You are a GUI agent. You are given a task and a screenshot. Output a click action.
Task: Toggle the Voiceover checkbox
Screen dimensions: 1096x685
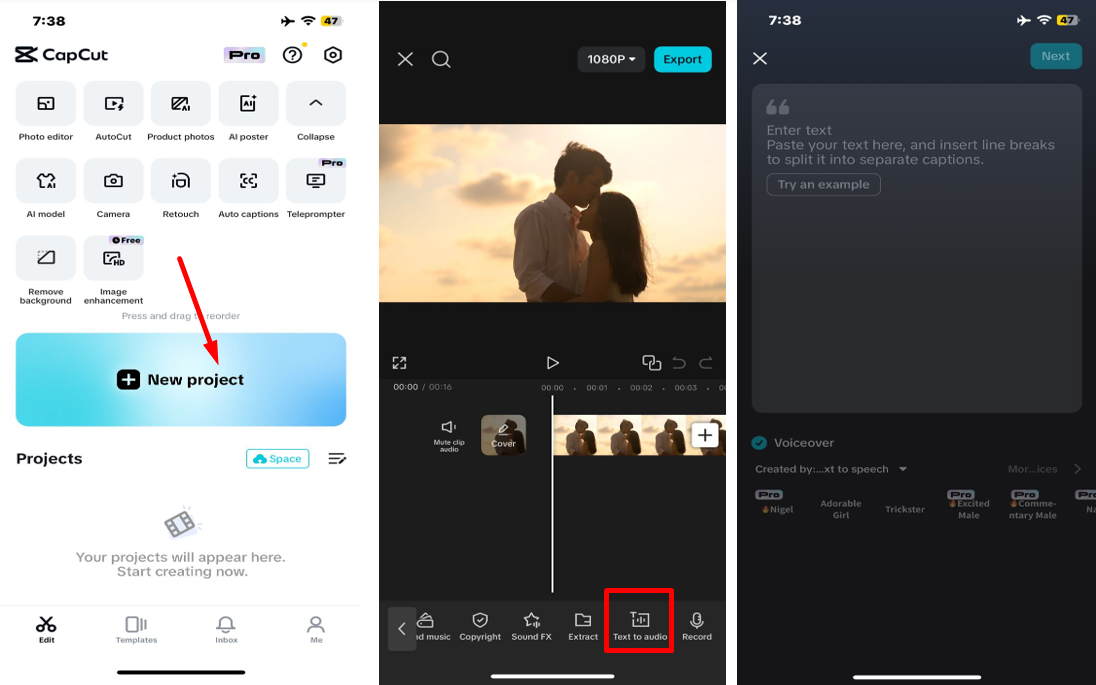click(759, 442)
